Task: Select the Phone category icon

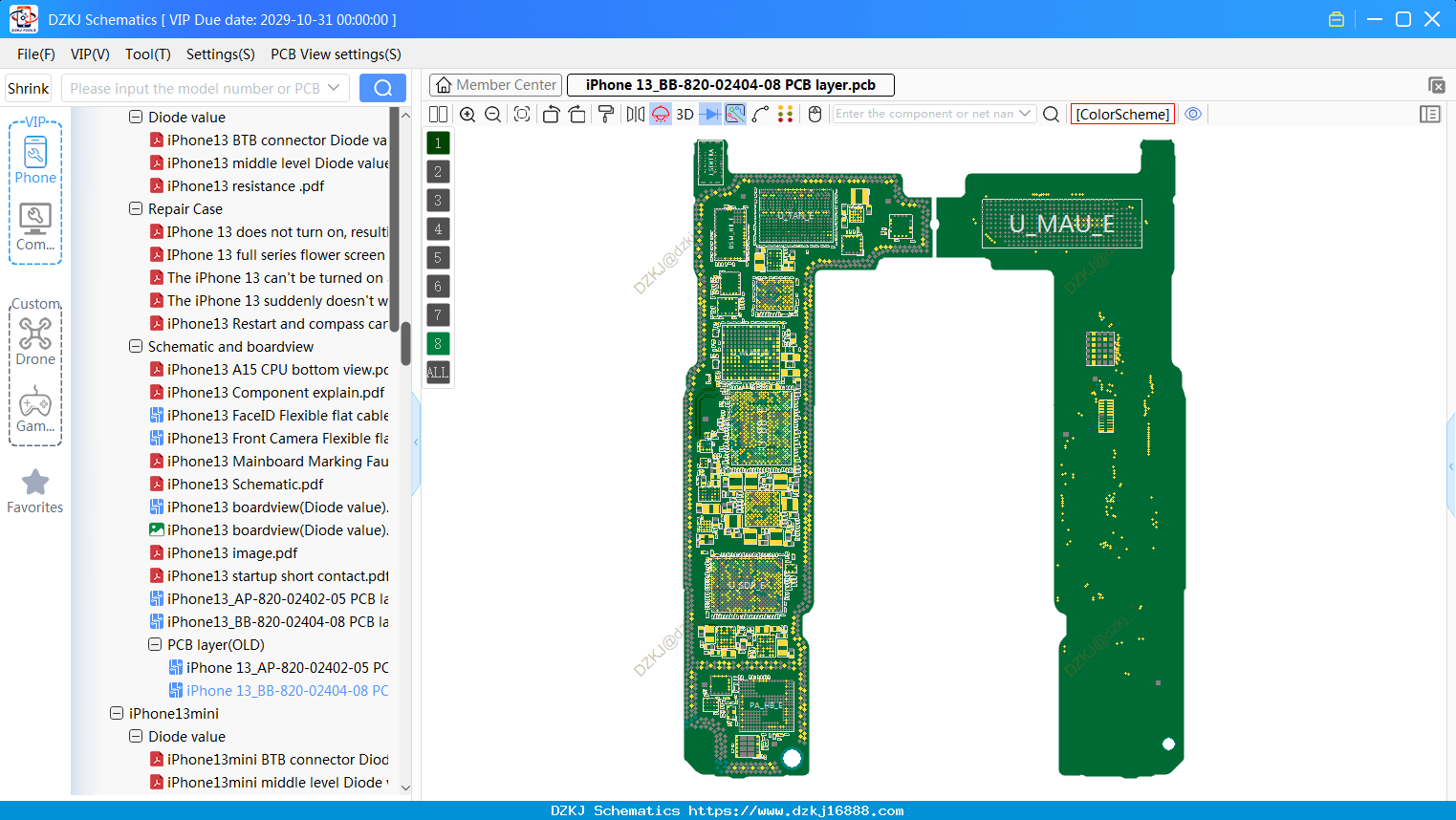Action: tap(35, 160)
